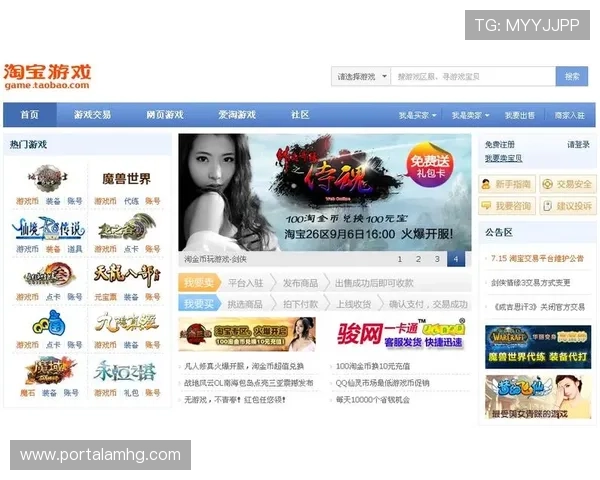Click the 免费注册 link
600x480 pixels.
(x=500, y=145)
